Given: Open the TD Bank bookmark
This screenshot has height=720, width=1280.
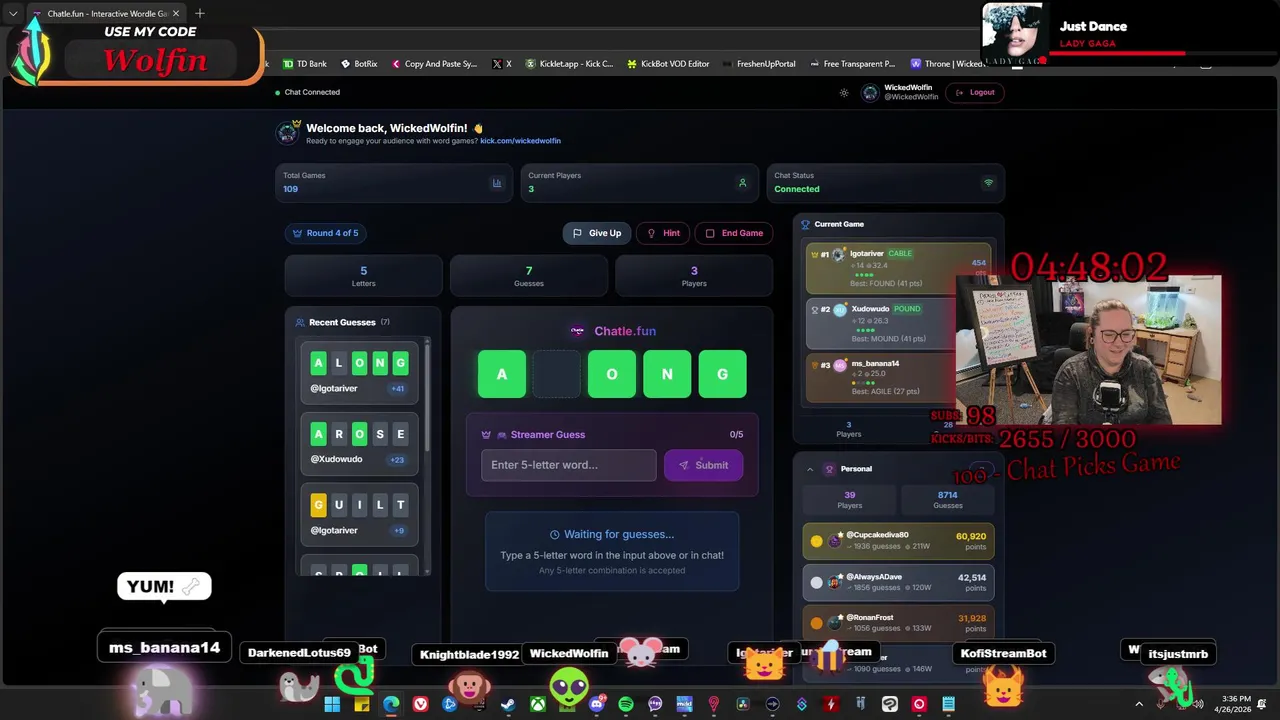Looking at the screenshot, I should click(x=305, y=64).
